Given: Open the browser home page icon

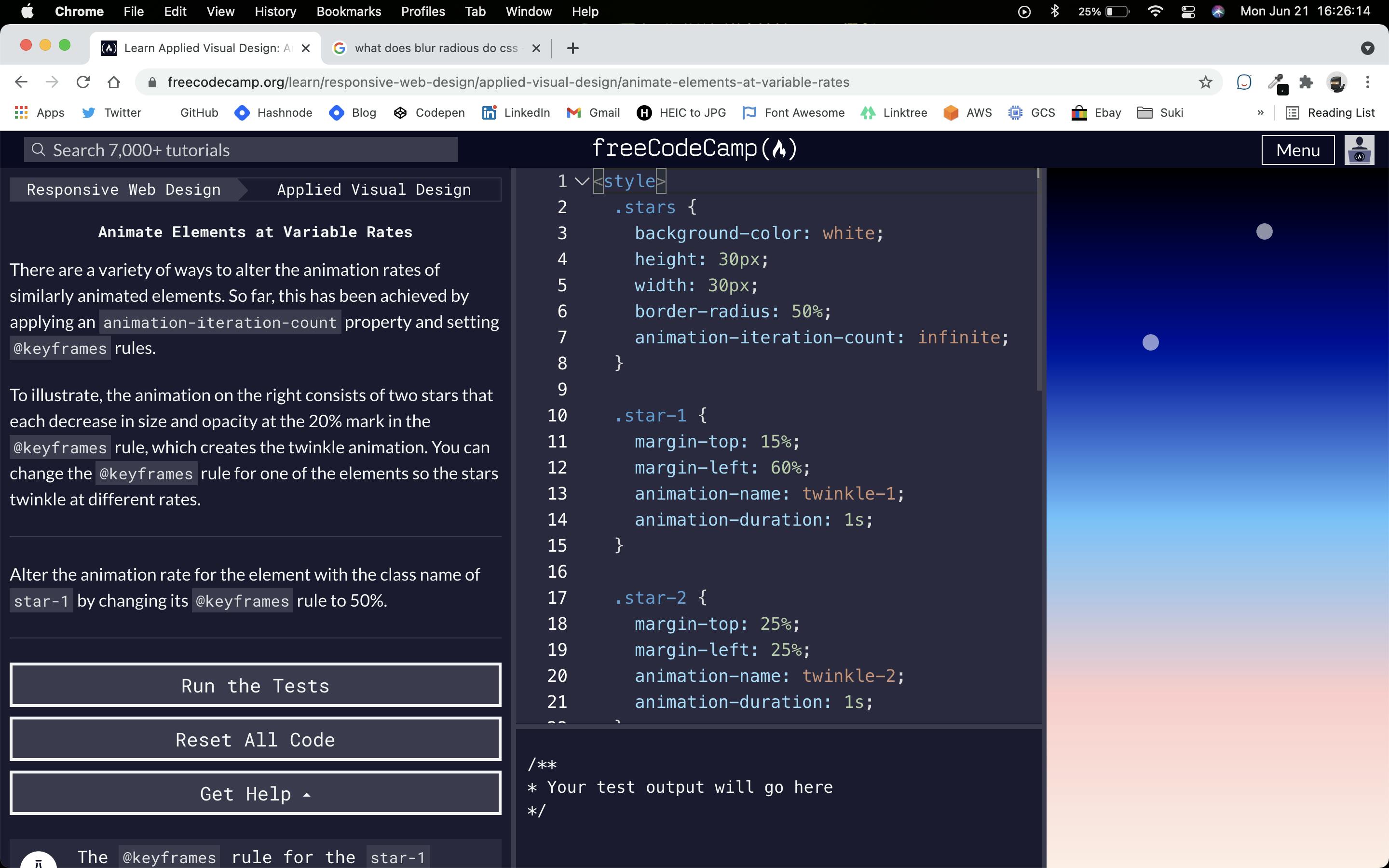Looking at the screenshot, I should pos(114,82).
